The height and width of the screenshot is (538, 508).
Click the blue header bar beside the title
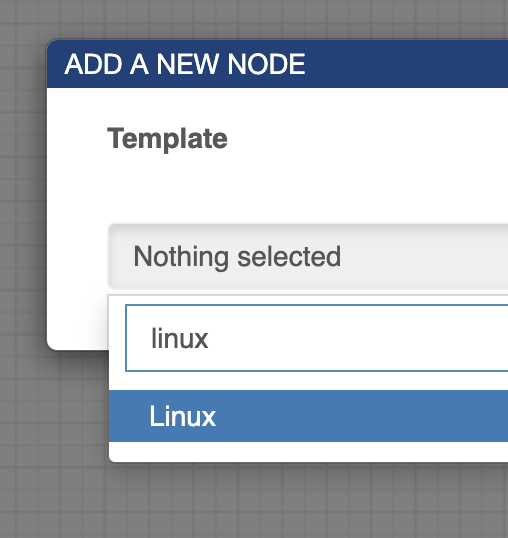coord(406,64)
